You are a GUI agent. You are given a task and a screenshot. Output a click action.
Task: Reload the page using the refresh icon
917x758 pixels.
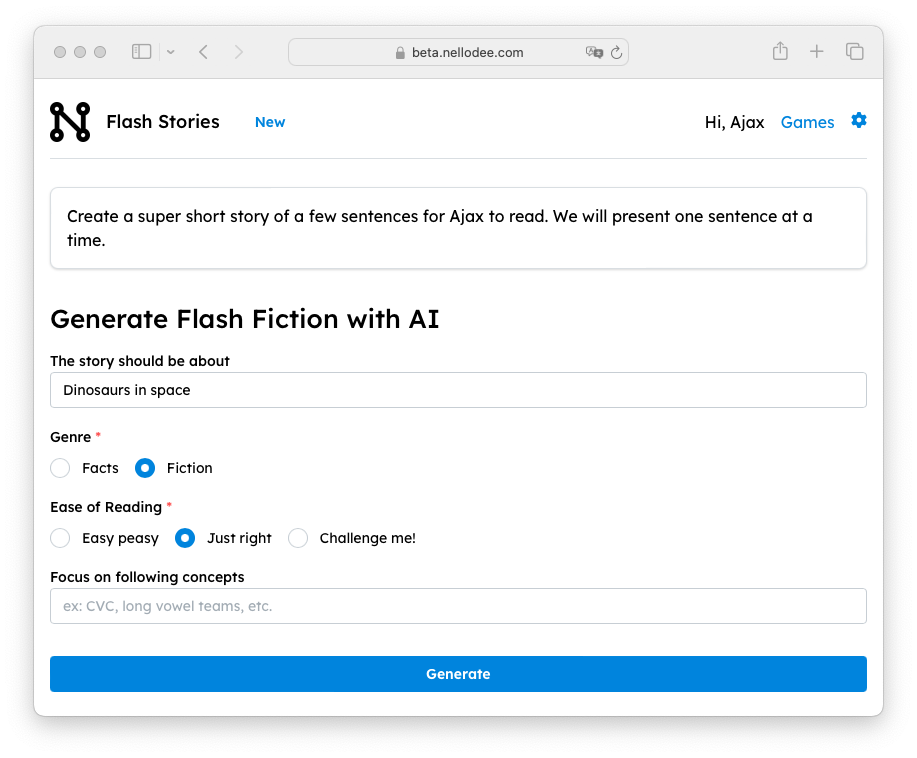click(x=616, y=53)
